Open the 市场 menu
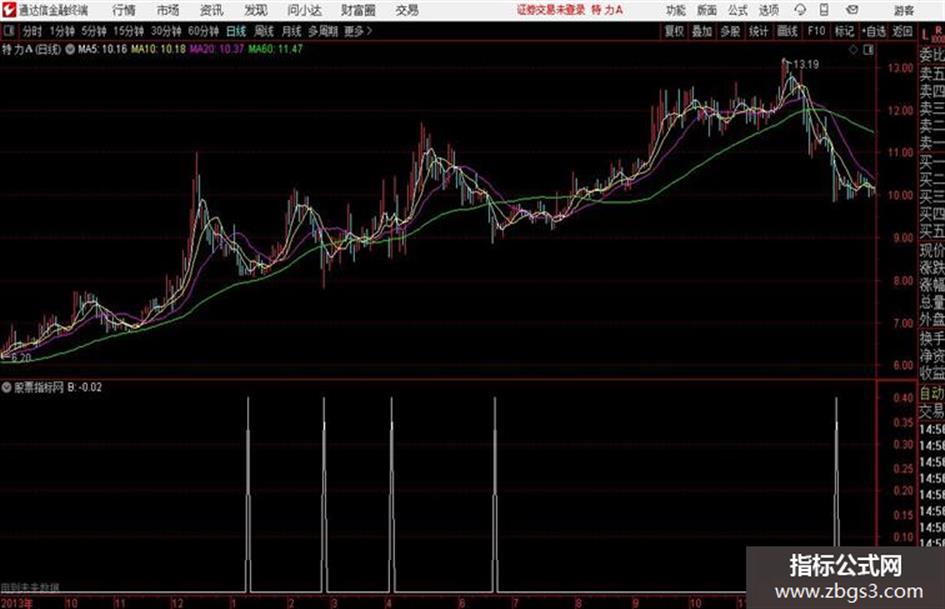 point(168,10)
